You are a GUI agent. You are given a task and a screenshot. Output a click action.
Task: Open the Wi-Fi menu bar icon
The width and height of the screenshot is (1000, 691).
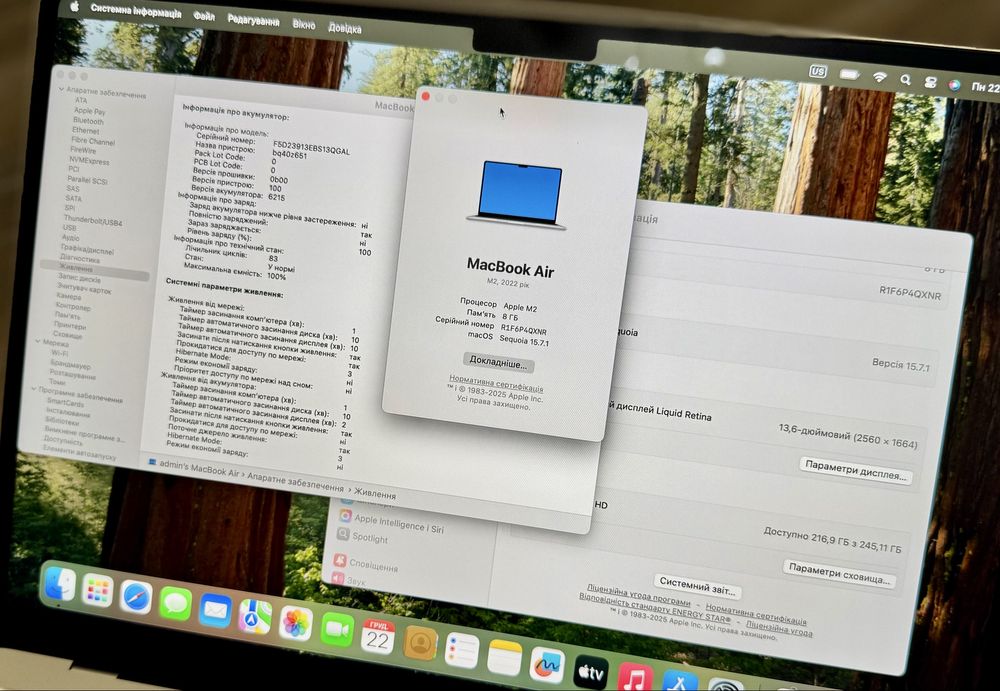(880, 77)
